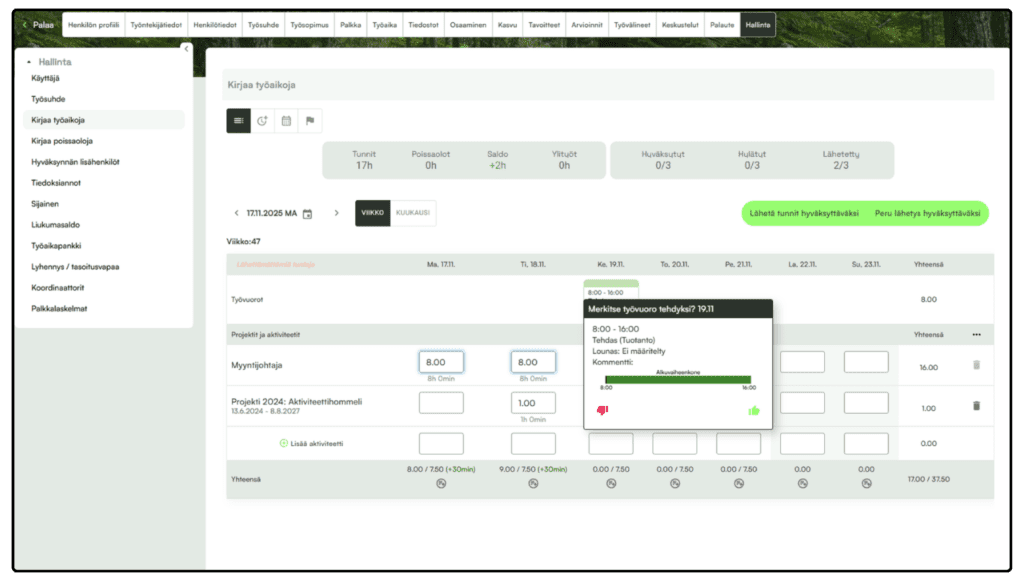The width and height of the screenshot is (1024, 581).
Task: Select the list view icon in toolbar
Action: click(x=238, y=121)
